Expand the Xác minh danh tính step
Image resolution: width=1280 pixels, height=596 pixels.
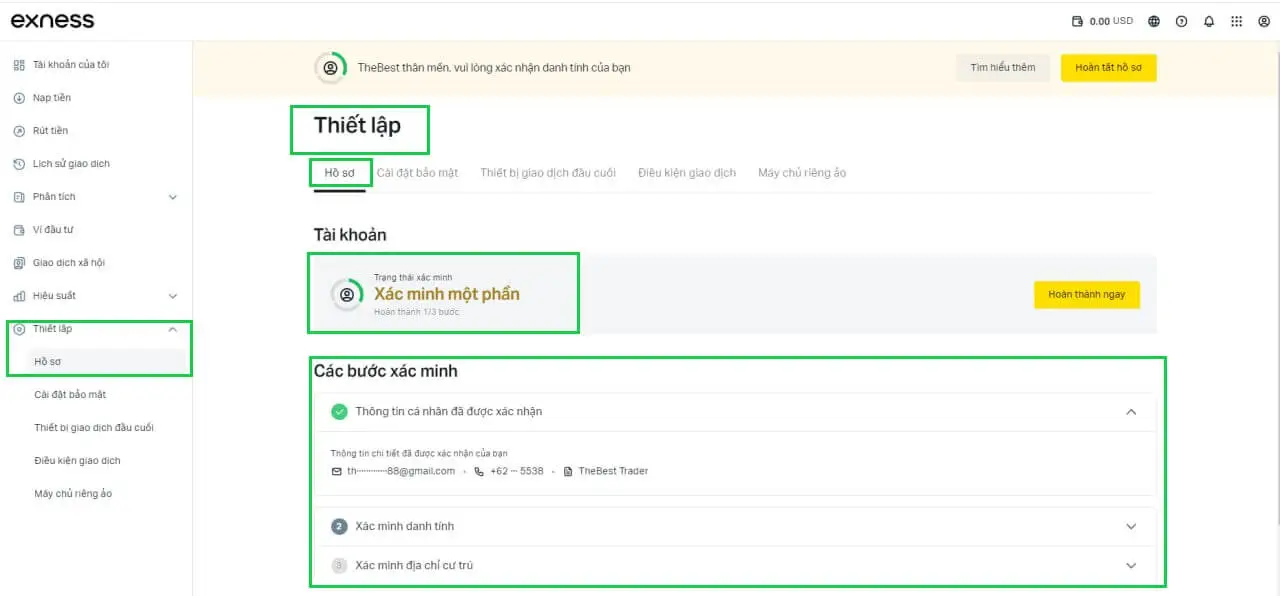[x=1131, y=527]
